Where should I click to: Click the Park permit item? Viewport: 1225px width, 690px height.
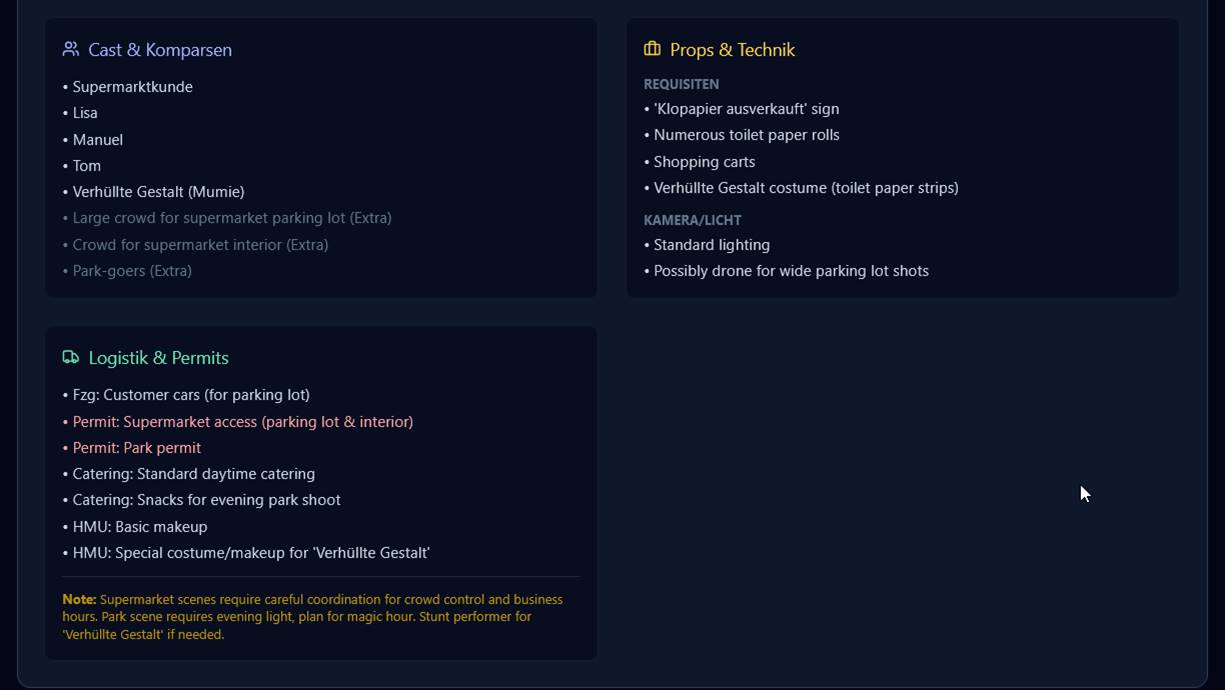coord(136,448)
